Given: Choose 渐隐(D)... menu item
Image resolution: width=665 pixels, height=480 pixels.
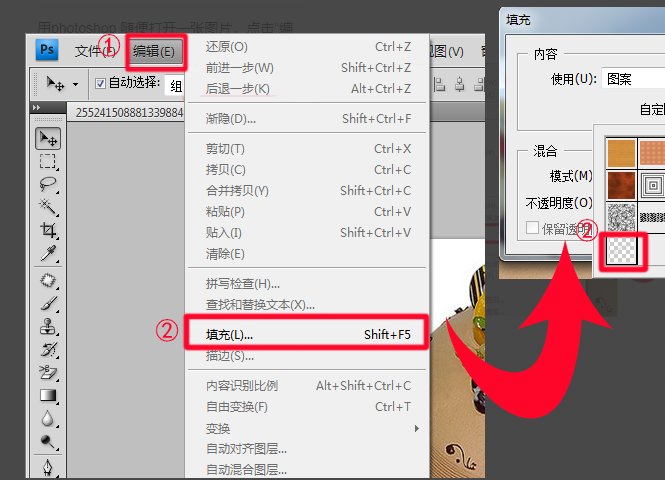Looking at the screenshot, I should pos(308,119).
